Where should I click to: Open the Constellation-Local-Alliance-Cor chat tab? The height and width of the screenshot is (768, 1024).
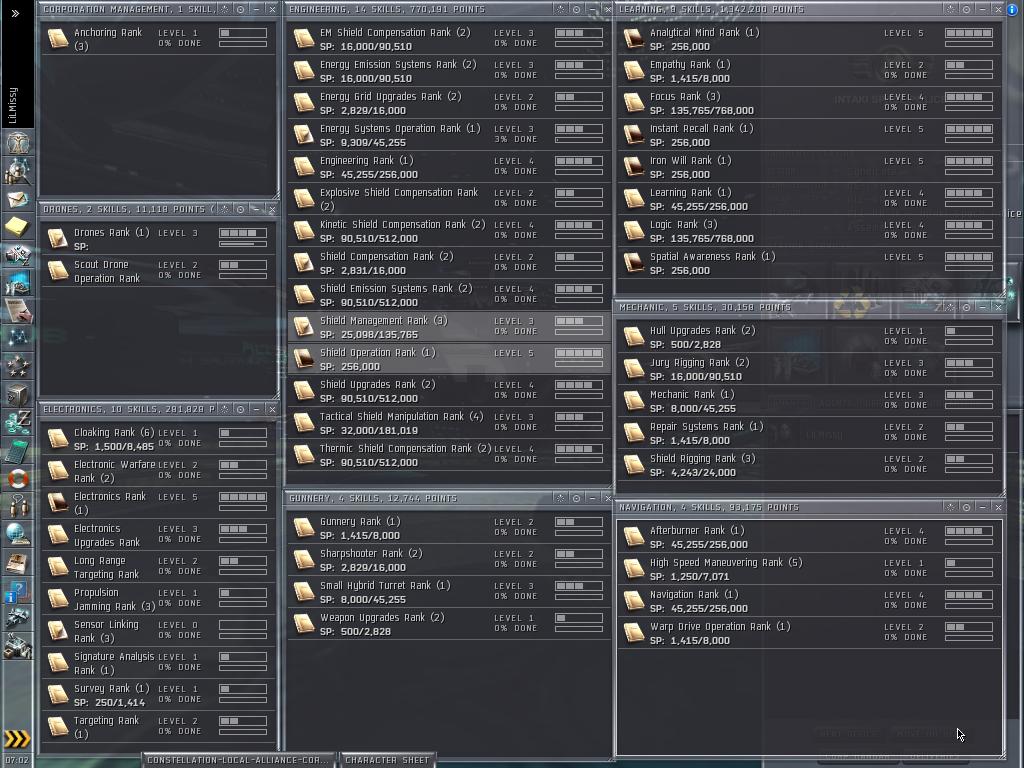click(238, 760)
